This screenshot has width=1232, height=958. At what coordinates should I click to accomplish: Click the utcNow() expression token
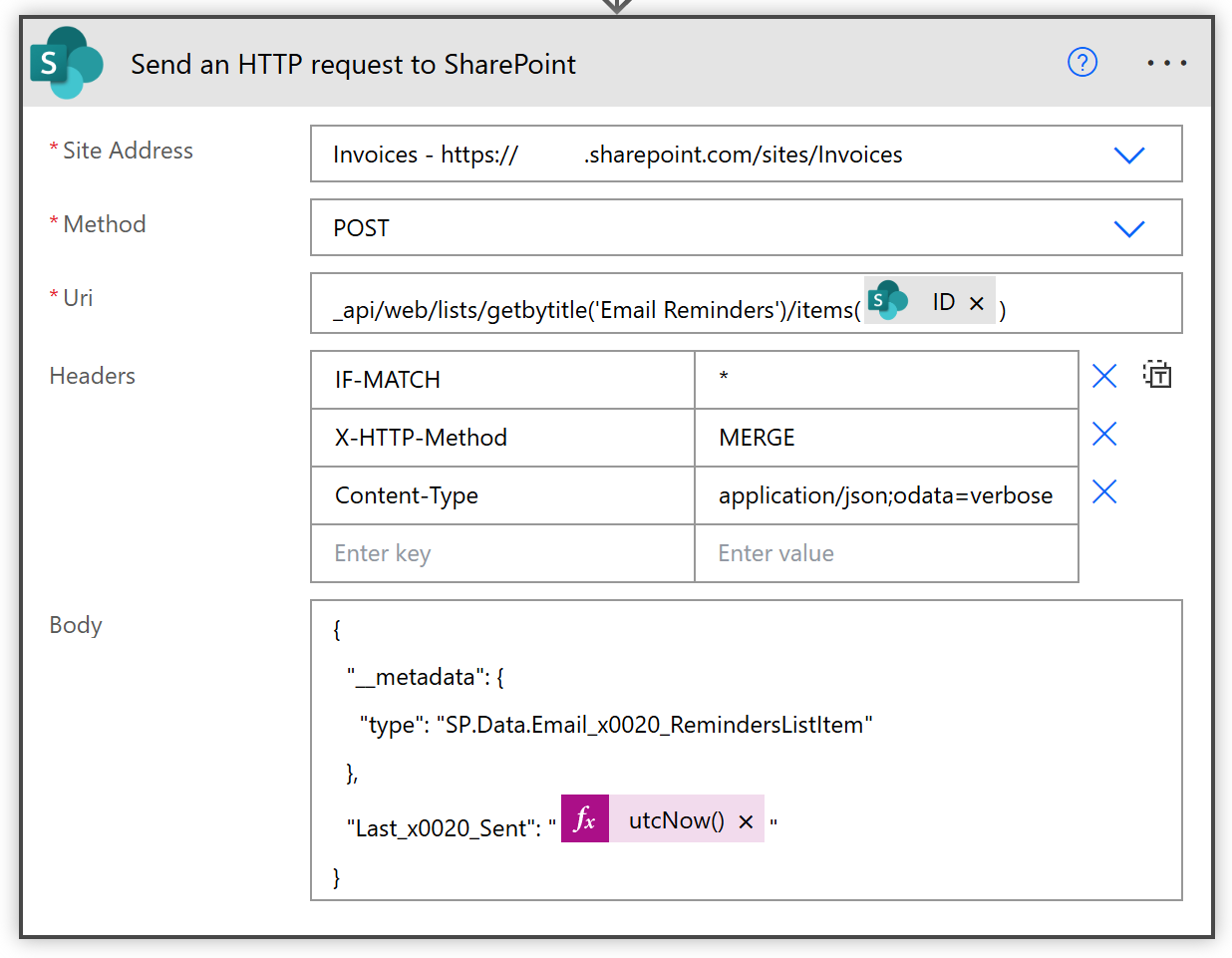pyautogui.click(x=676, y=820)
